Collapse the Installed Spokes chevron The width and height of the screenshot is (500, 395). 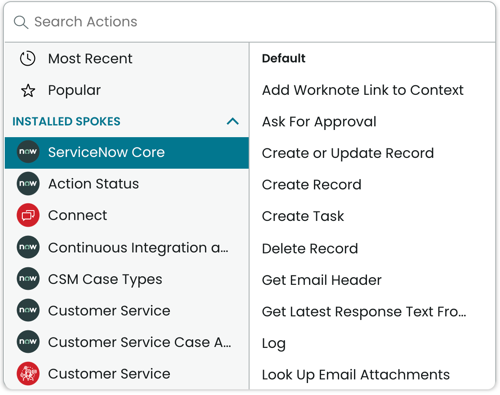233,121
